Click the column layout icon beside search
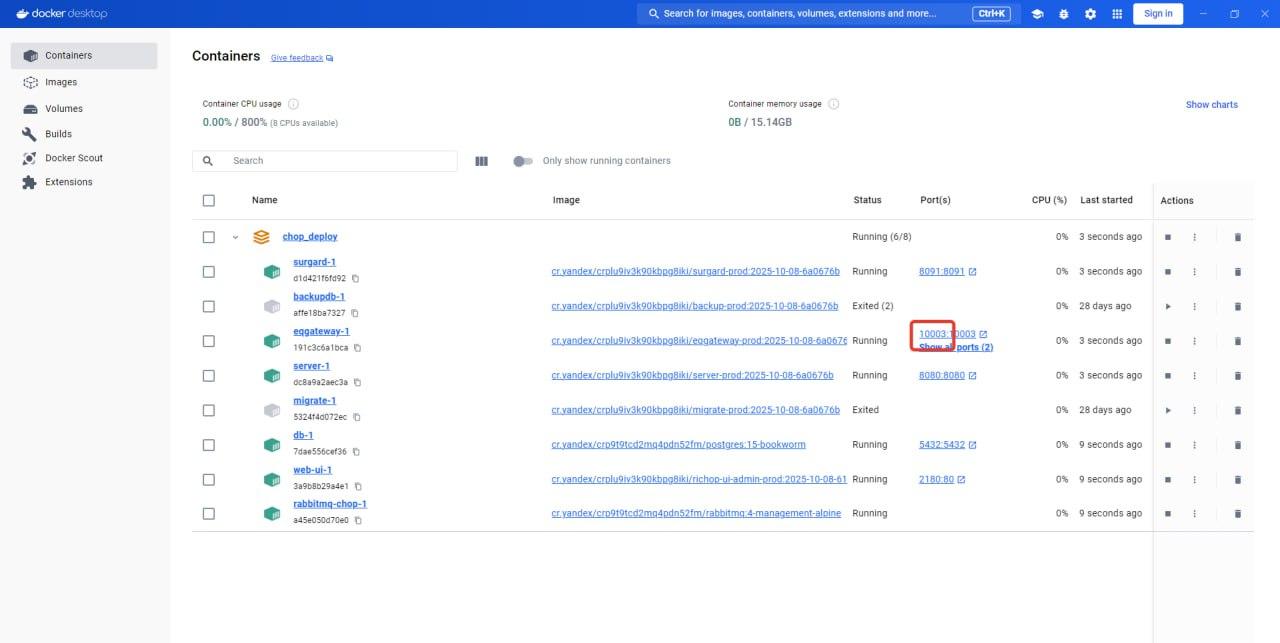The width and height of the screenshot is (1280, 643). (481, 161)
